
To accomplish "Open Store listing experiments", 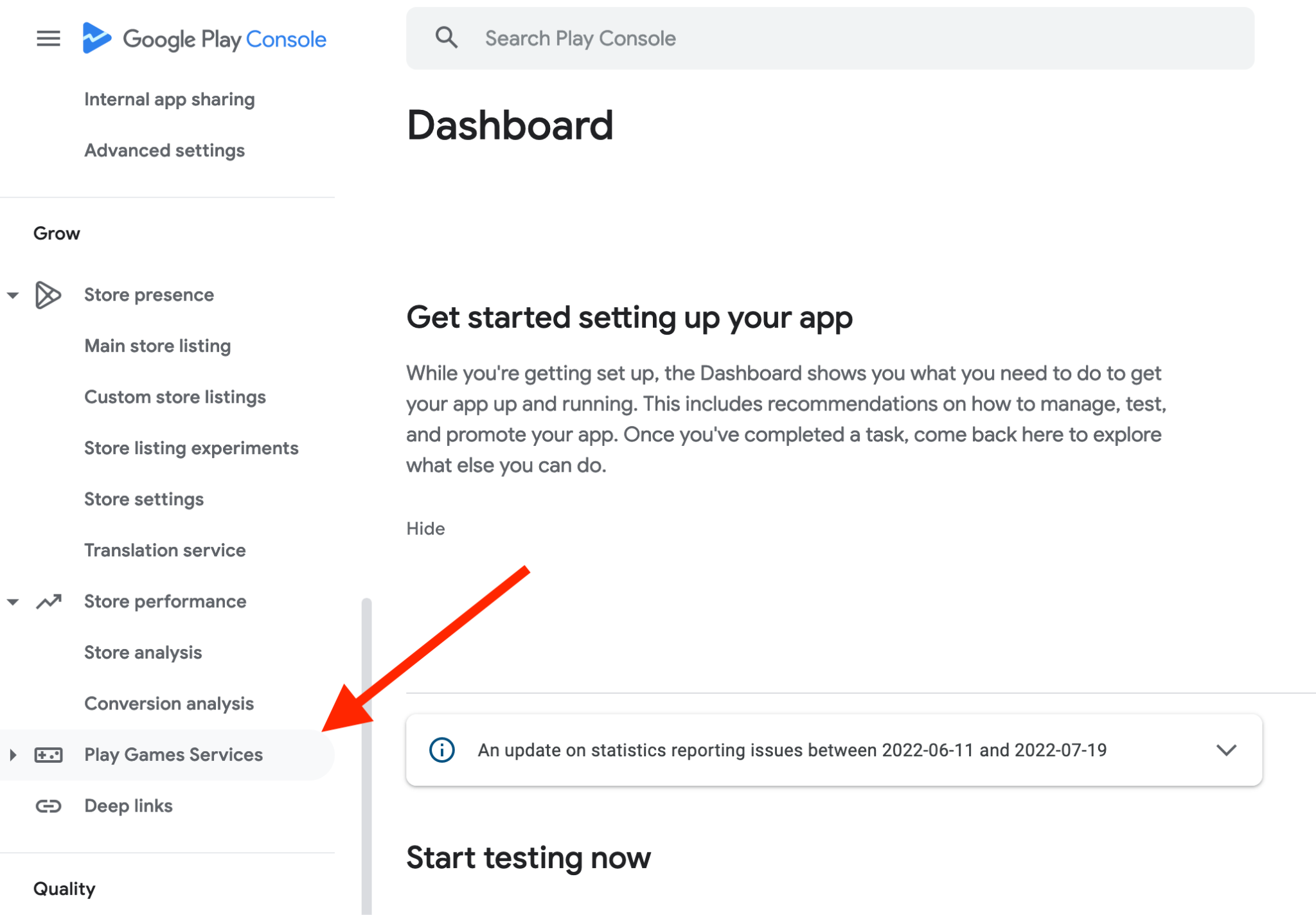I will click(x=191, y=448).
